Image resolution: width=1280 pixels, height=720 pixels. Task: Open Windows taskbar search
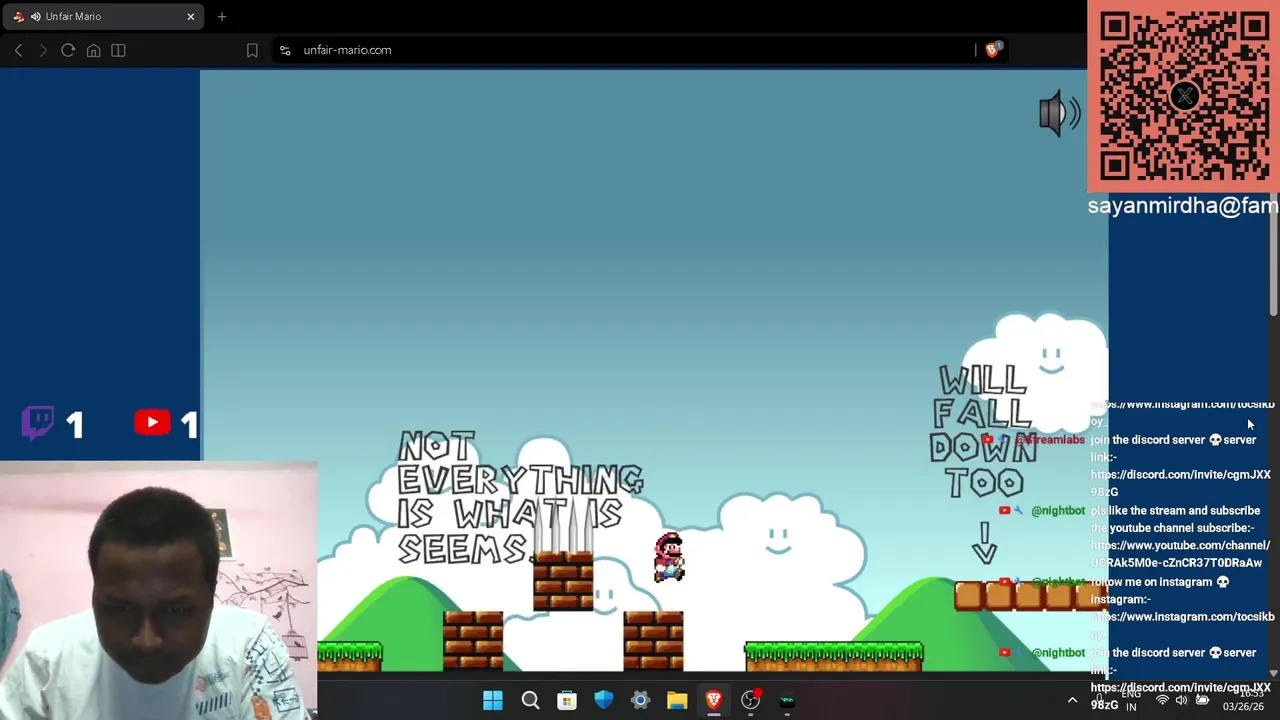click(530, 701)
